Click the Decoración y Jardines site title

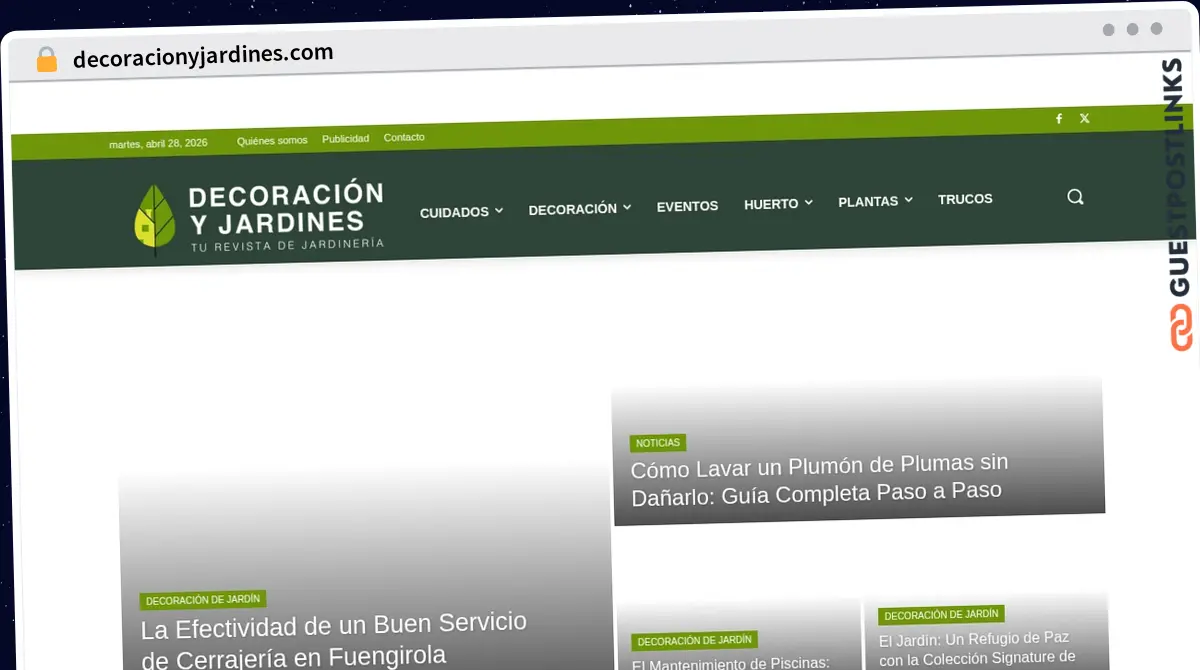pyautogui.click(x=285, y=207)
